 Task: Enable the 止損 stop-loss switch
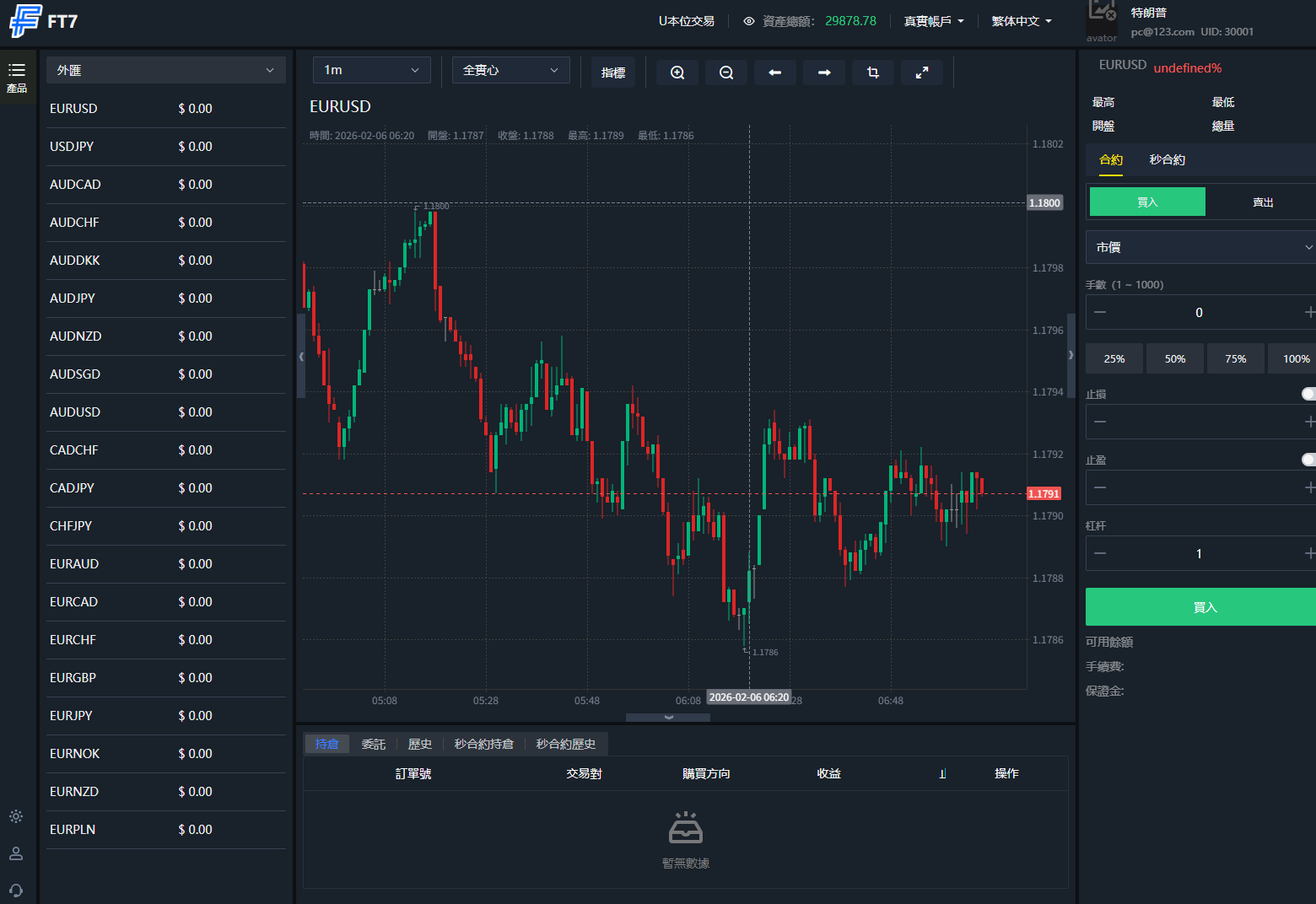1308,394
